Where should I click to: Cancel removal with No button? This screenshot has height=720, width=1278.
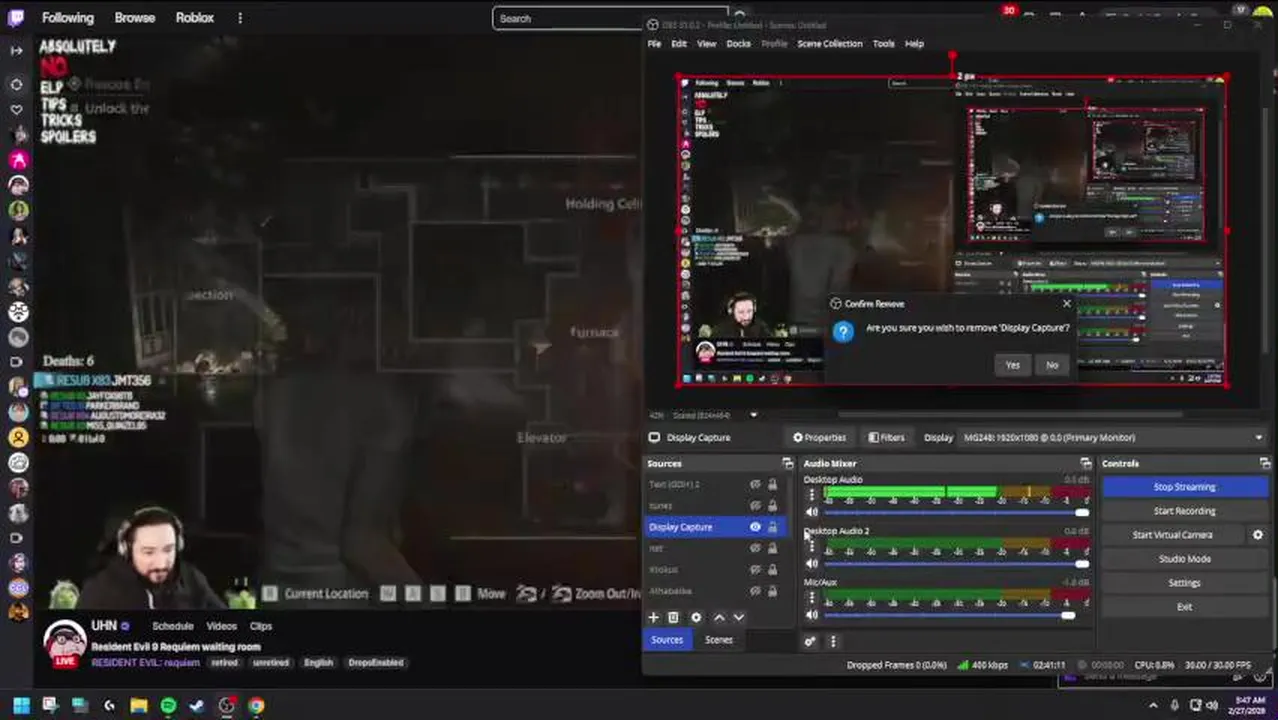pos(1051,365)
